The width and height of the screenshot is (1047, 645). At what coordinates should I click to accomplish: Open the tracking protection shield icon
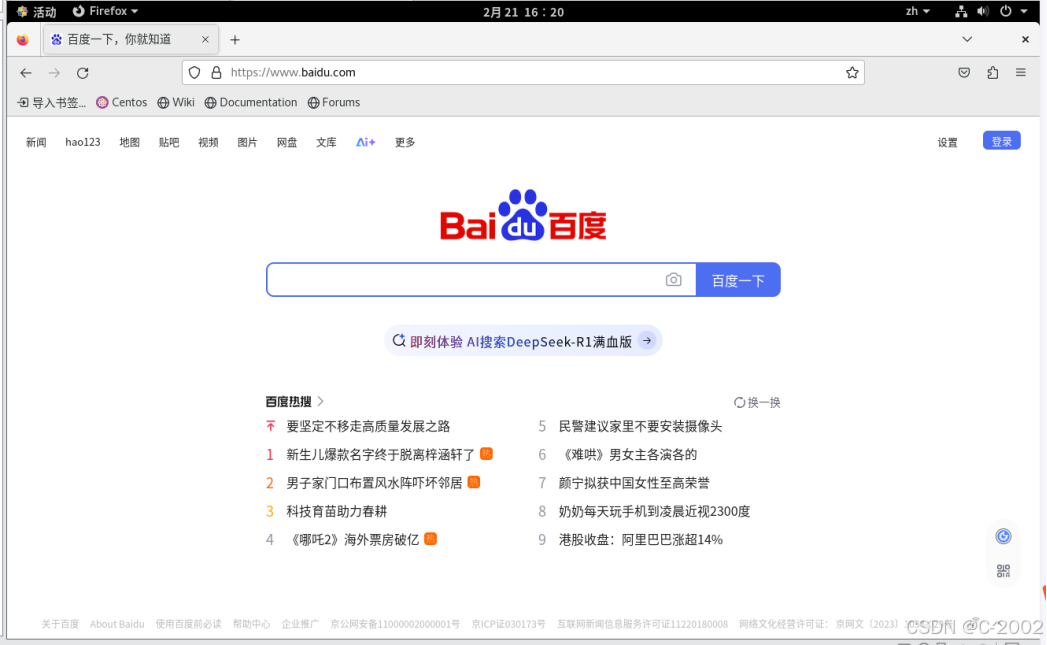coord(194,73)
